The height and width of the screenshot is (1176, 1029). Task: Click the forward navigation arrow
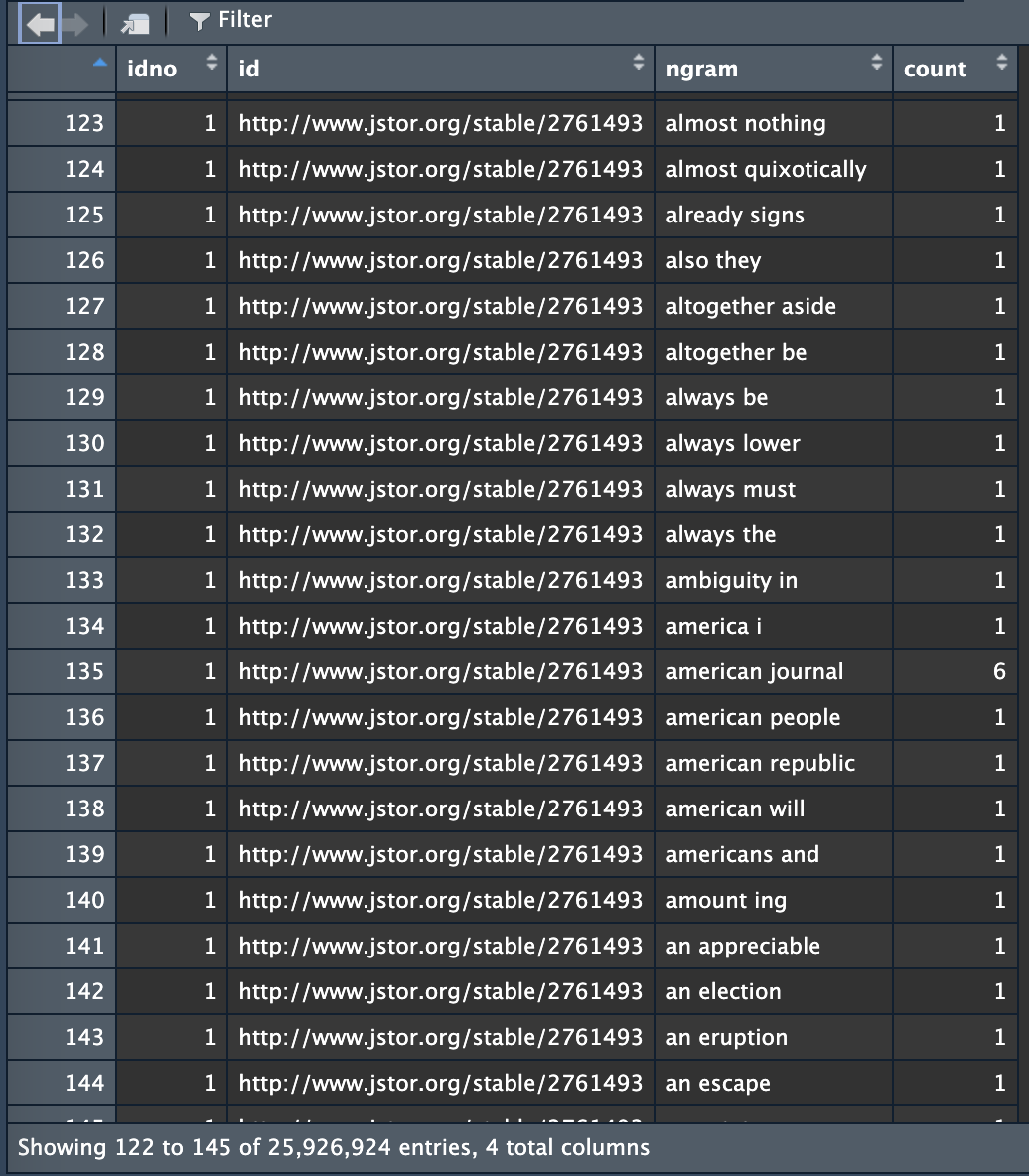(x=75, y=23)
